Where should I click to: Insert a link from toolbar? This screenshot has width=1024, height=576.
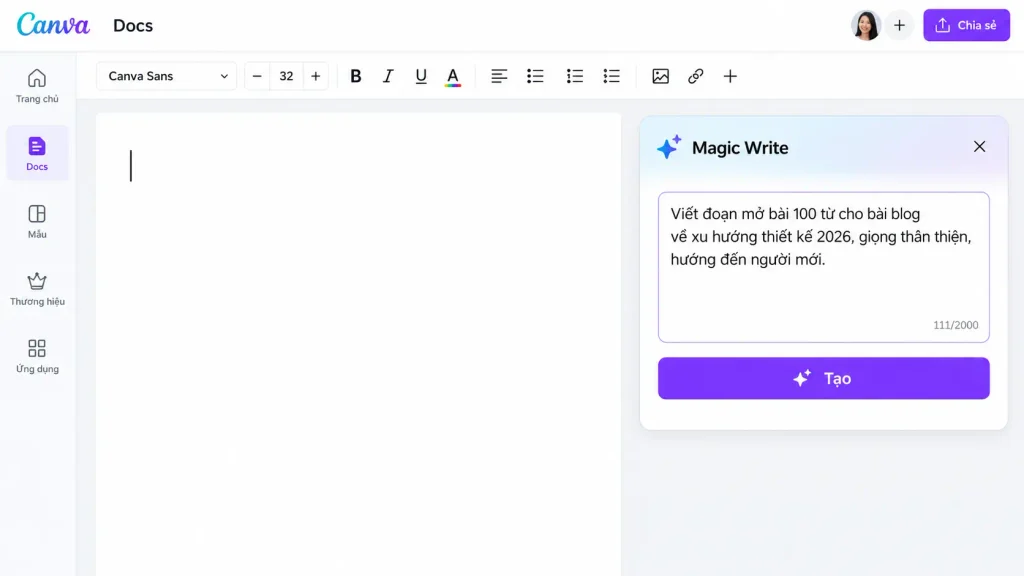click(696, 76)
